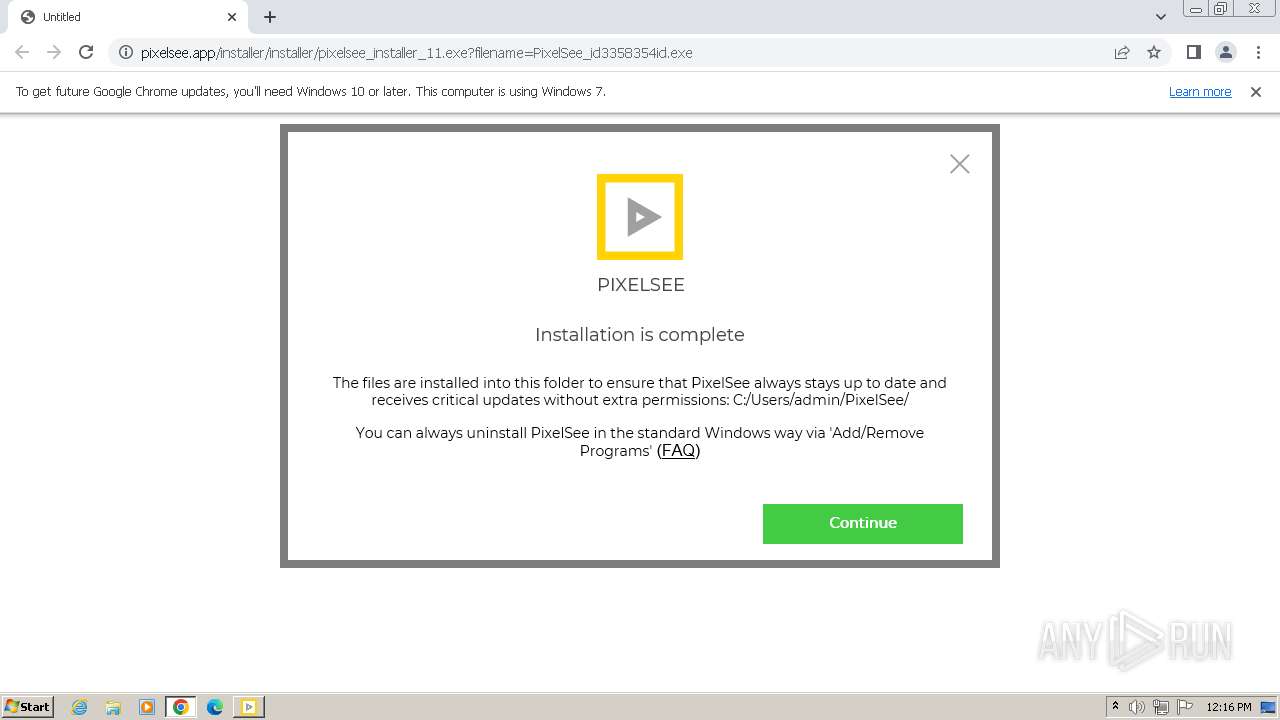
Task: Open Action Center flag icon
Action: click(x=1185, y=707)
